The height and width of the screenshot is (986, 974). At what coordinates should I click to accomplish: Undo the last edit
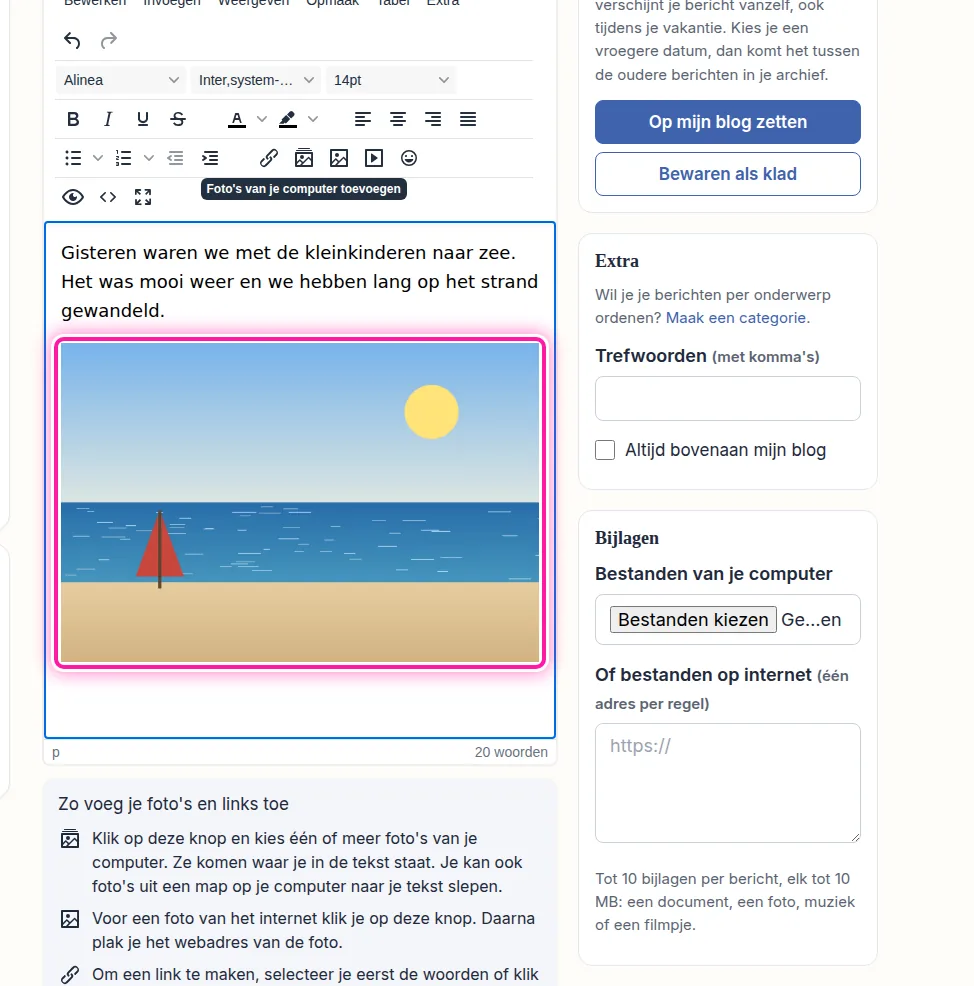[72, 41]
